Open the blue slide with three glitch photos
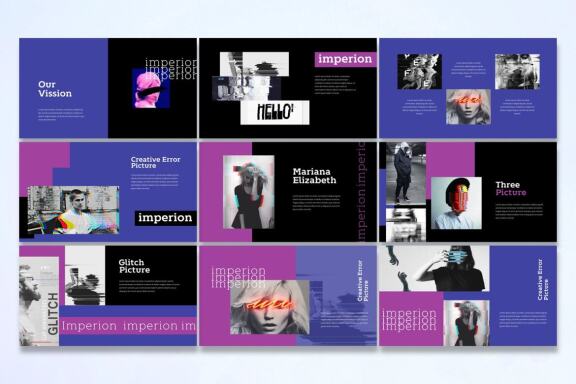The width and height of the screenshot is (576, 384). pyautogui.click(x=468, y=88)
